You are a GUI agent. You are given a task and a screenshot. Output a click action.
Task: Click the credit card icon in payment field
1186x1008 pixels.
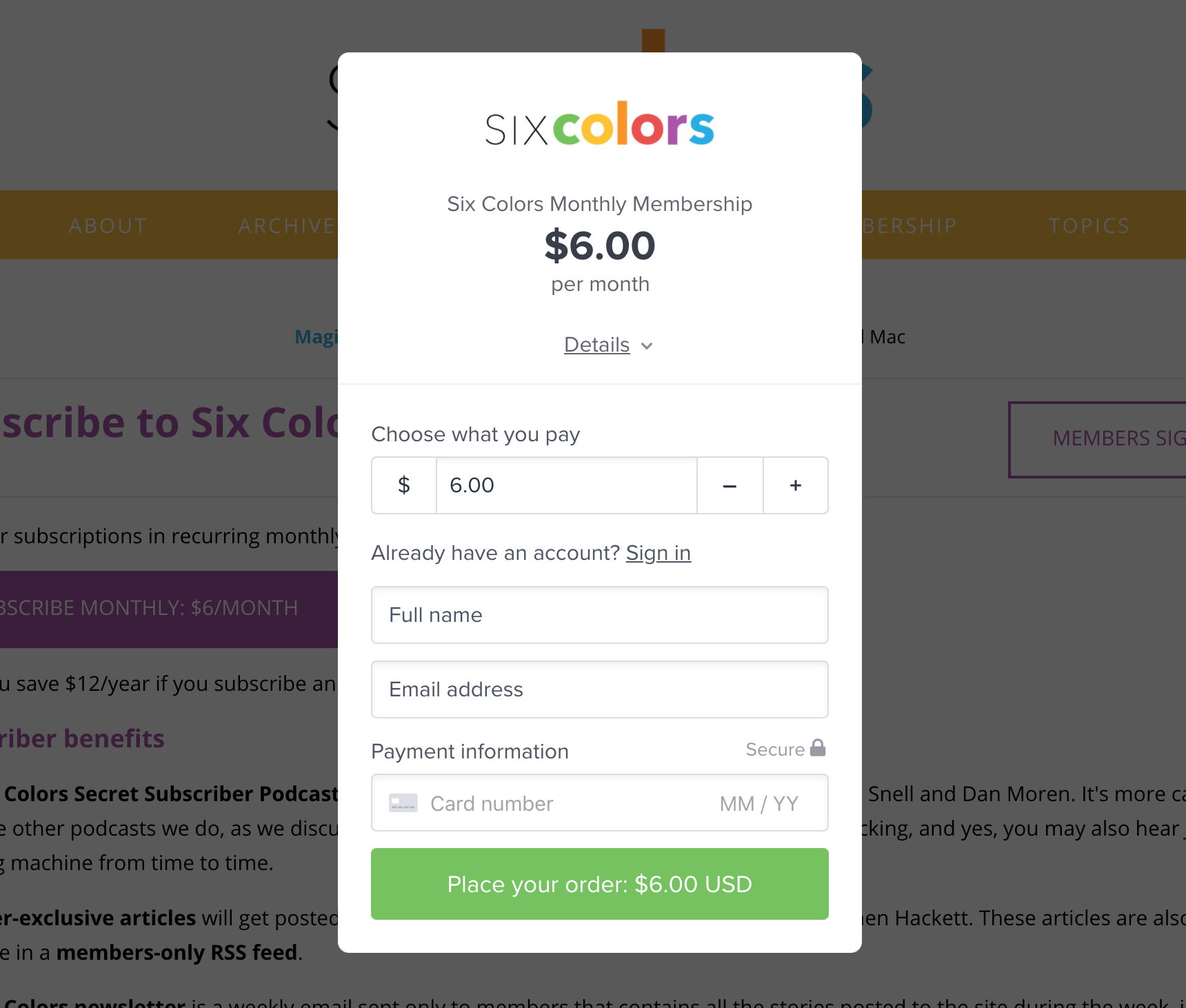click(x=404, y=803)
